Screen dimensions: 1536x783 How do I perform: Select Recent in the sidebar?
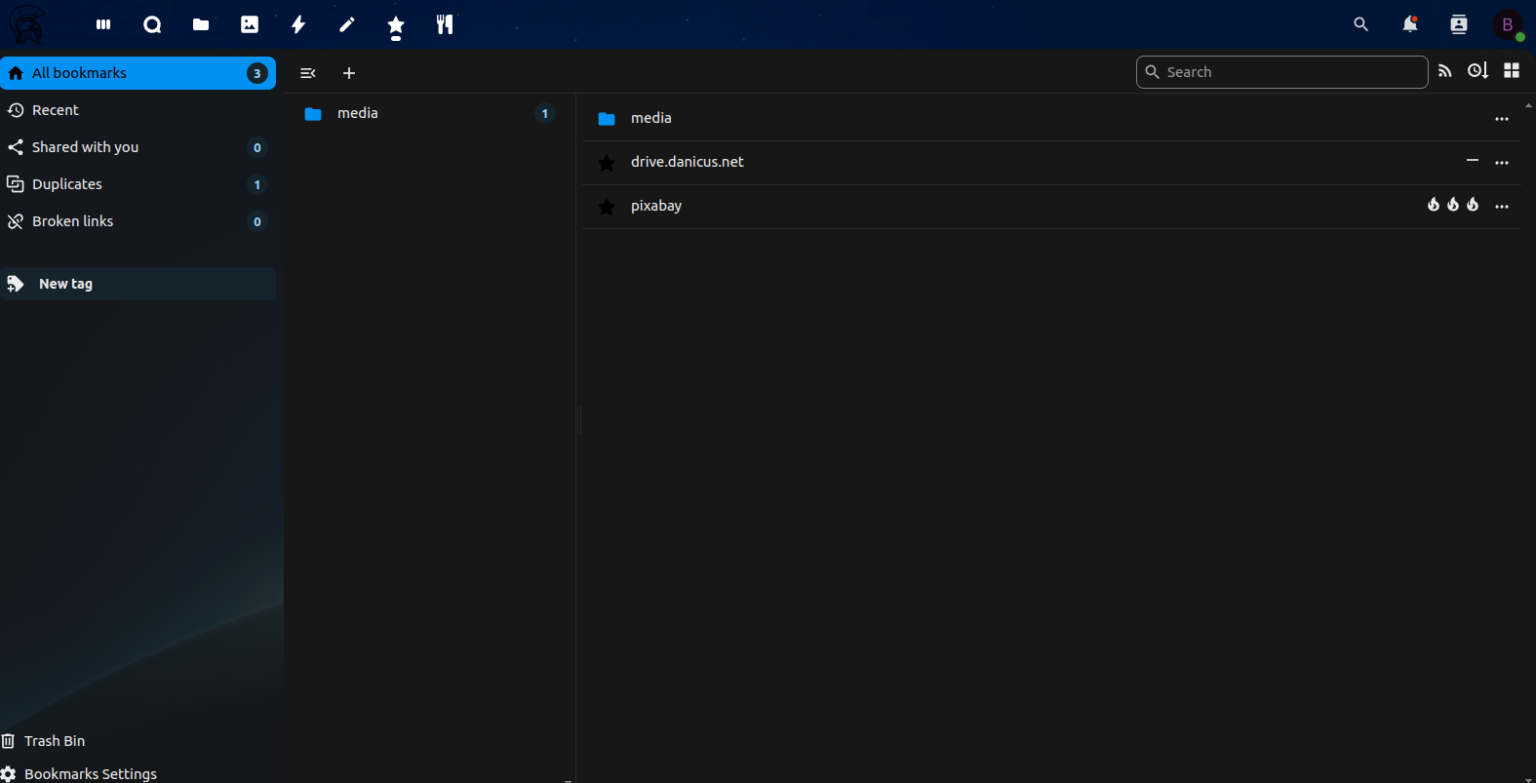(55, 110)
